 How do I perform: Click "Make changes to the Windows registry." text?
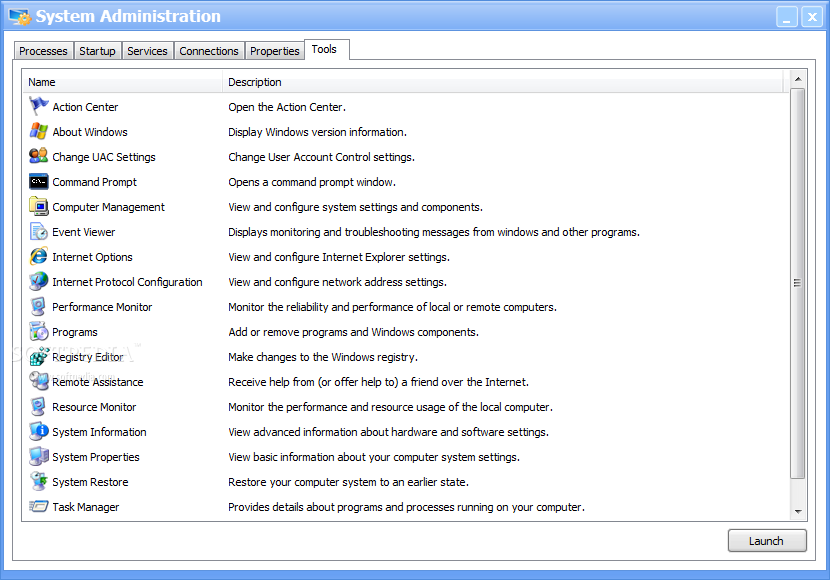pos(323,357)
